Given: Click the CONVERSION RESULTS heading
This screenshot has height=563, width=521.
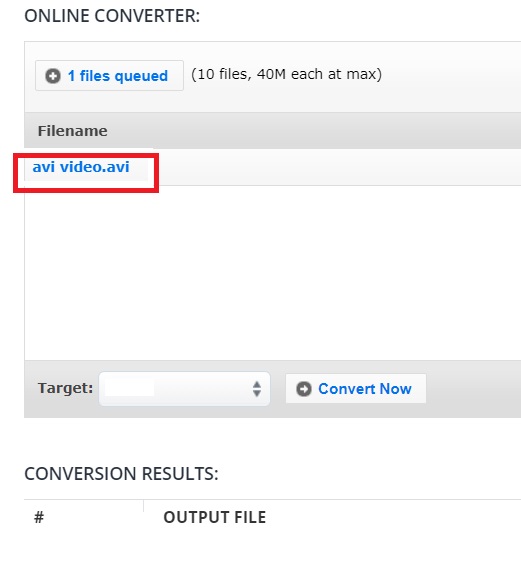Looking at the screenshot, I should tap(121, 474).
